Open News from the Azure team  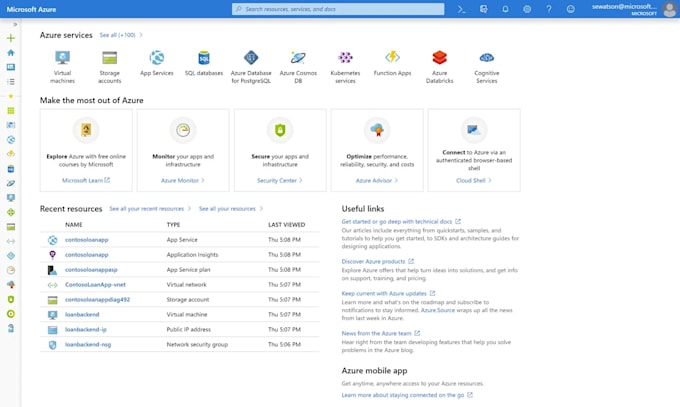pos(376,334)
